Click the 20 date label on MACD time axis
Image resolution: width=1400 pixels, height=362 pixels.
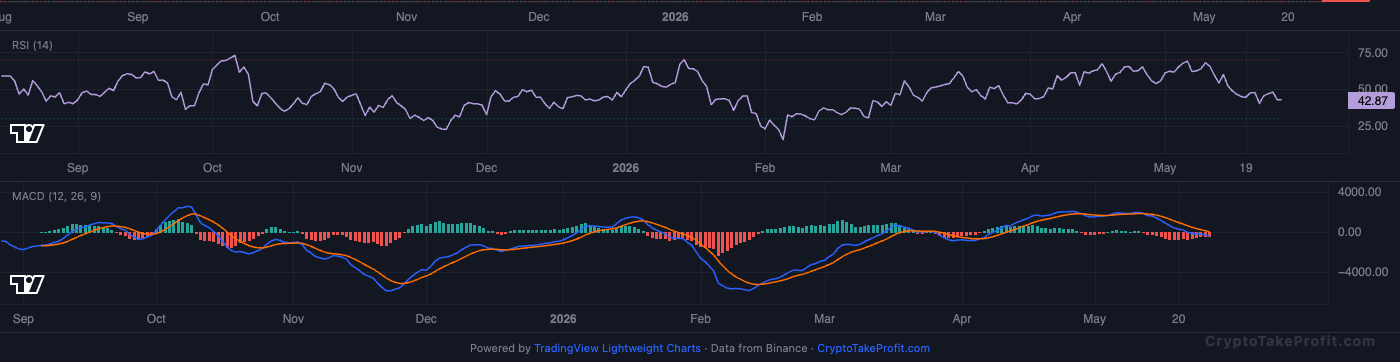[1179, 319]
